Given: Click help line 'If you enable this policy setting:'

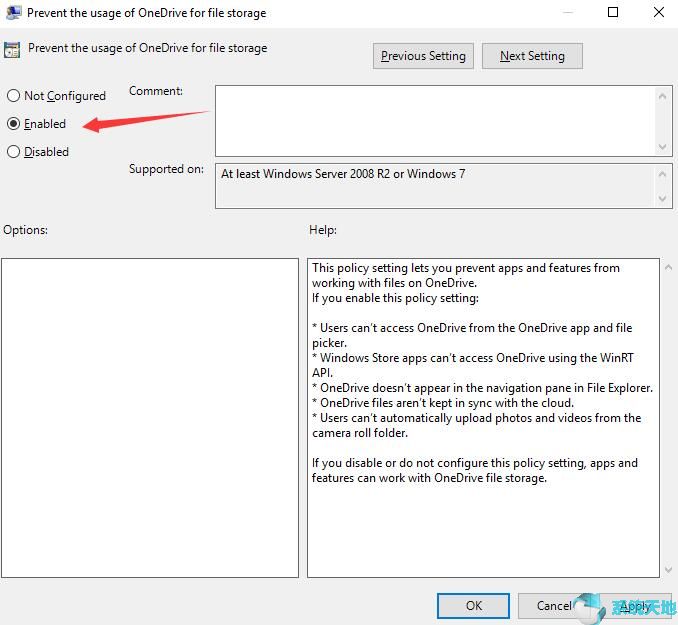Looking at the screenshot, I should coord(395,298).
